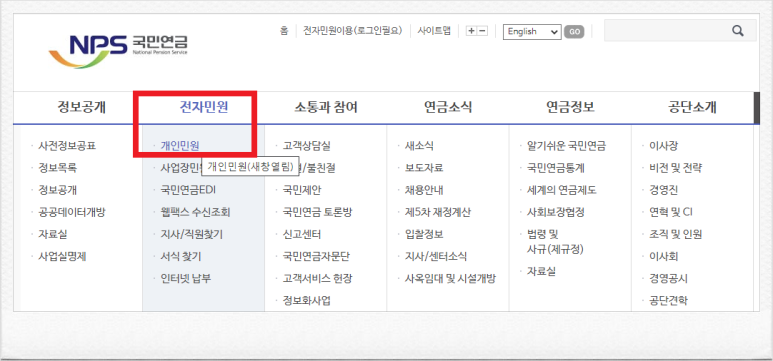Select 고객상담실 submenu item
The width and height of the screenshot is (773, 361).
(x=307, y=146)
